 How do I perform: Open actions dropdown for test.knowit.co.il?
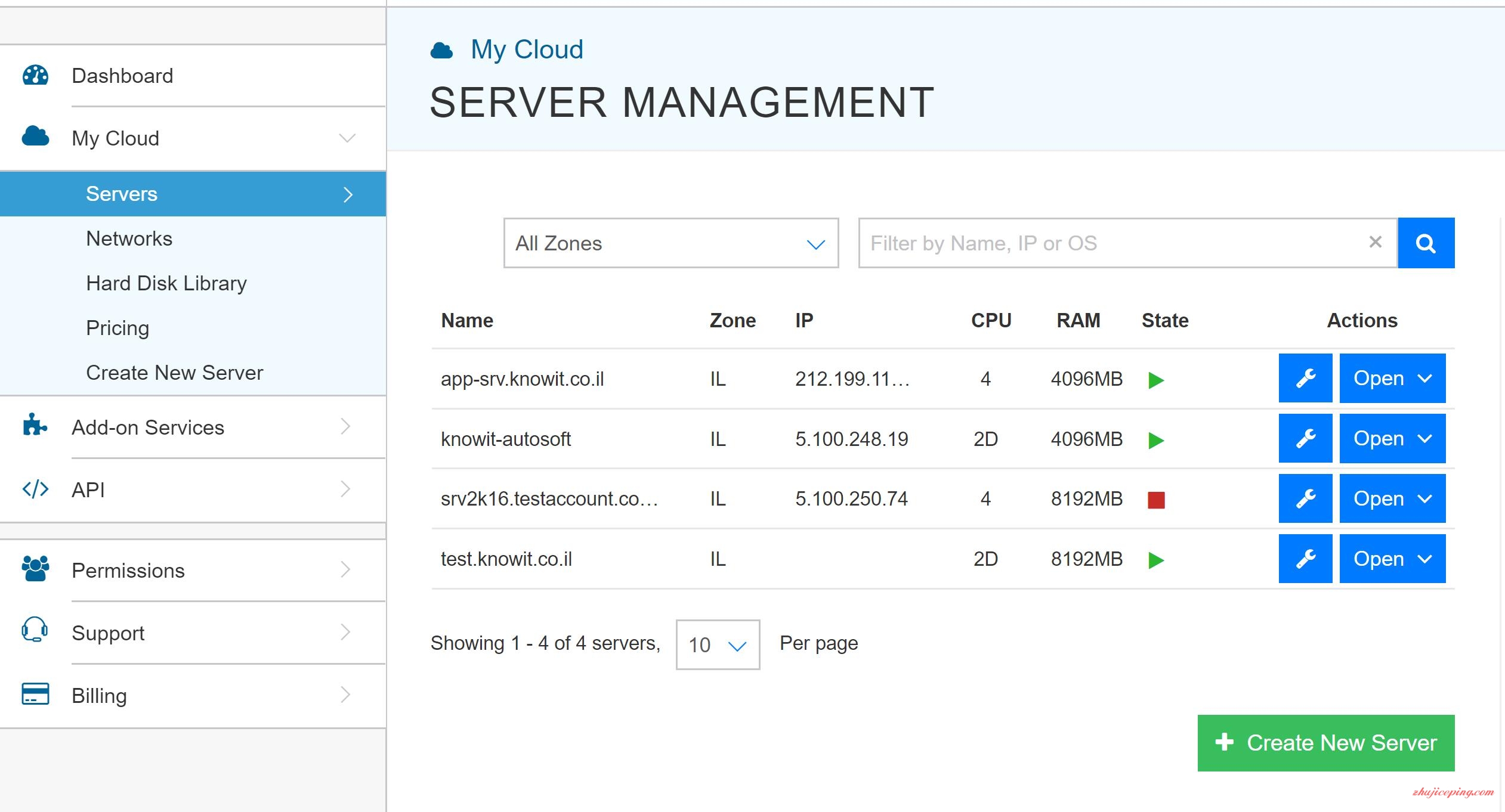[1392, 559]
